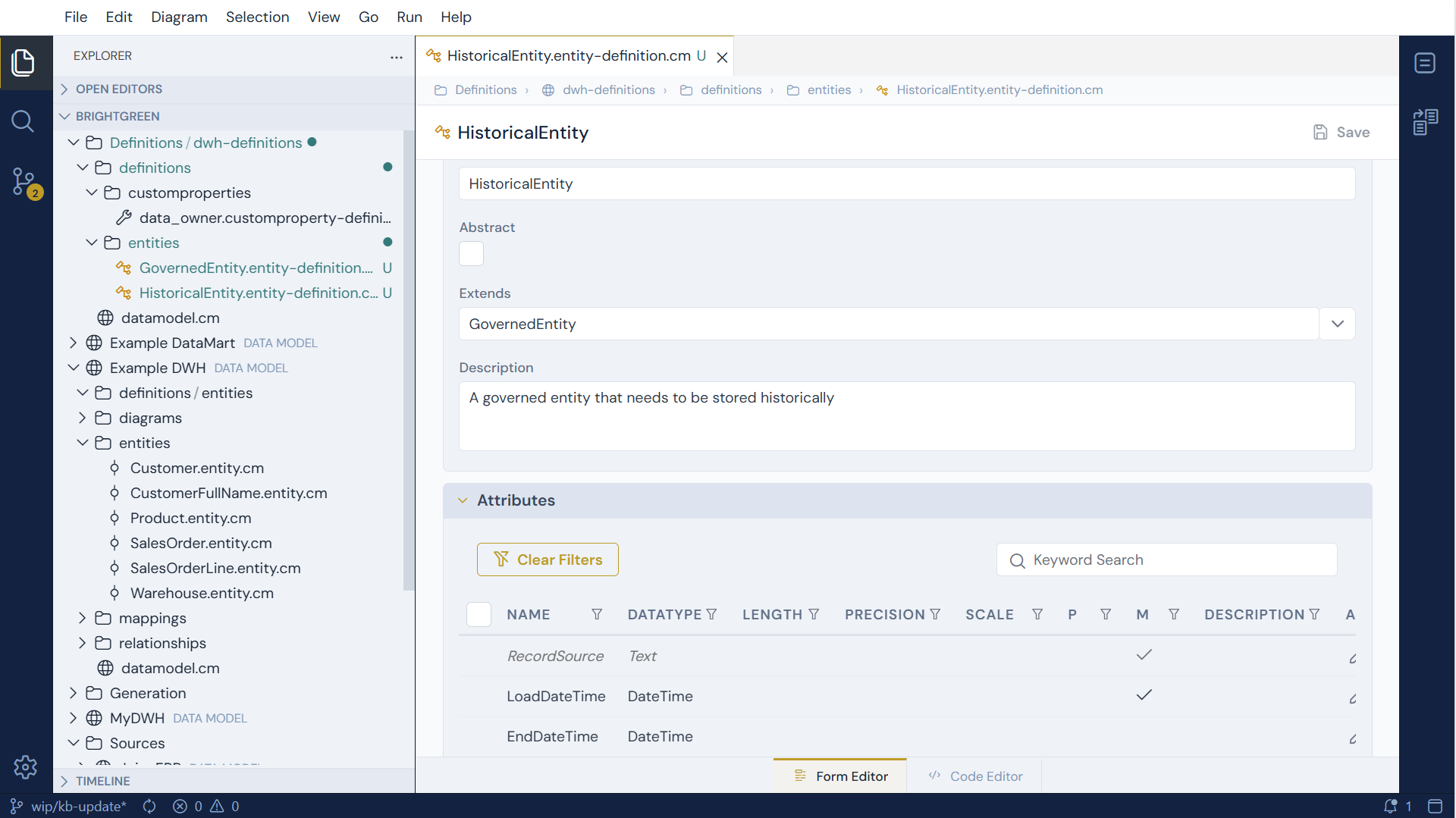
Task: Open the Diagram menu
Action: point(179,17)
